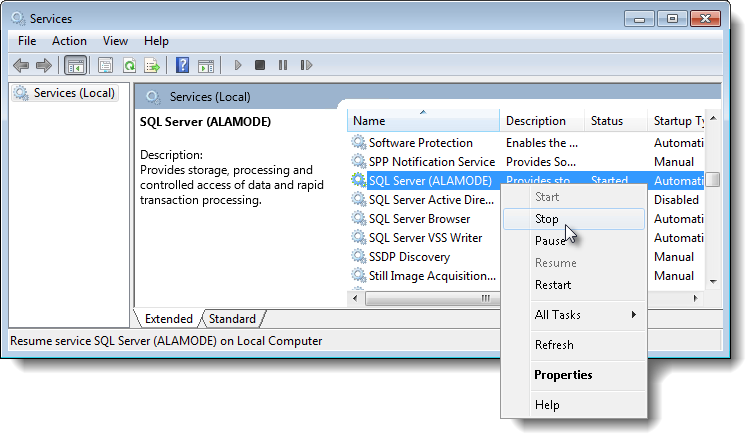Click the SPP Notification Service gear icon
The width and height of the screenshot is (756, 444).
point(358,161)
